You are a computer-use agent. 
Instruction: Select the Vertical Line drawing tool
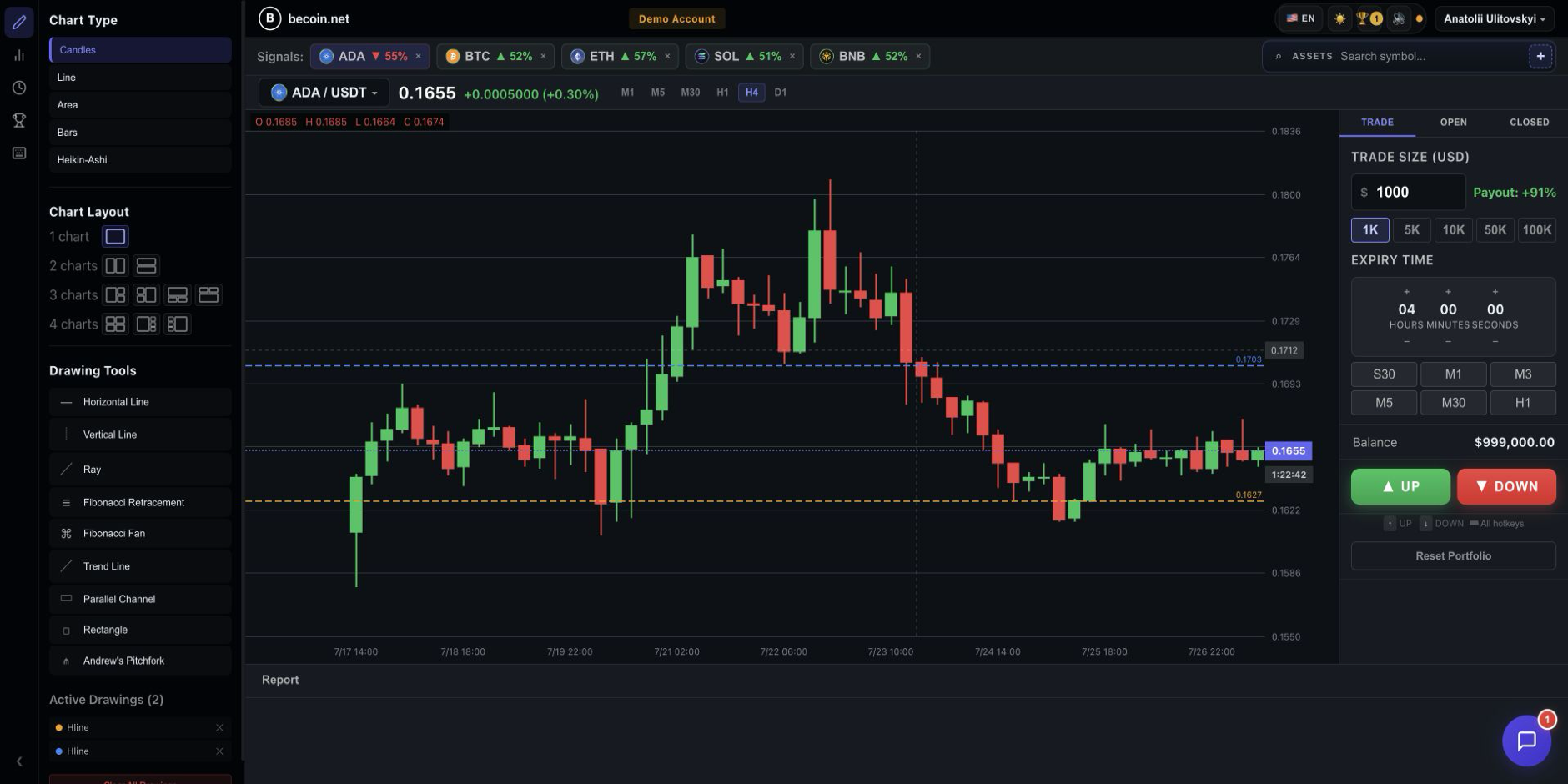point(140,435)
